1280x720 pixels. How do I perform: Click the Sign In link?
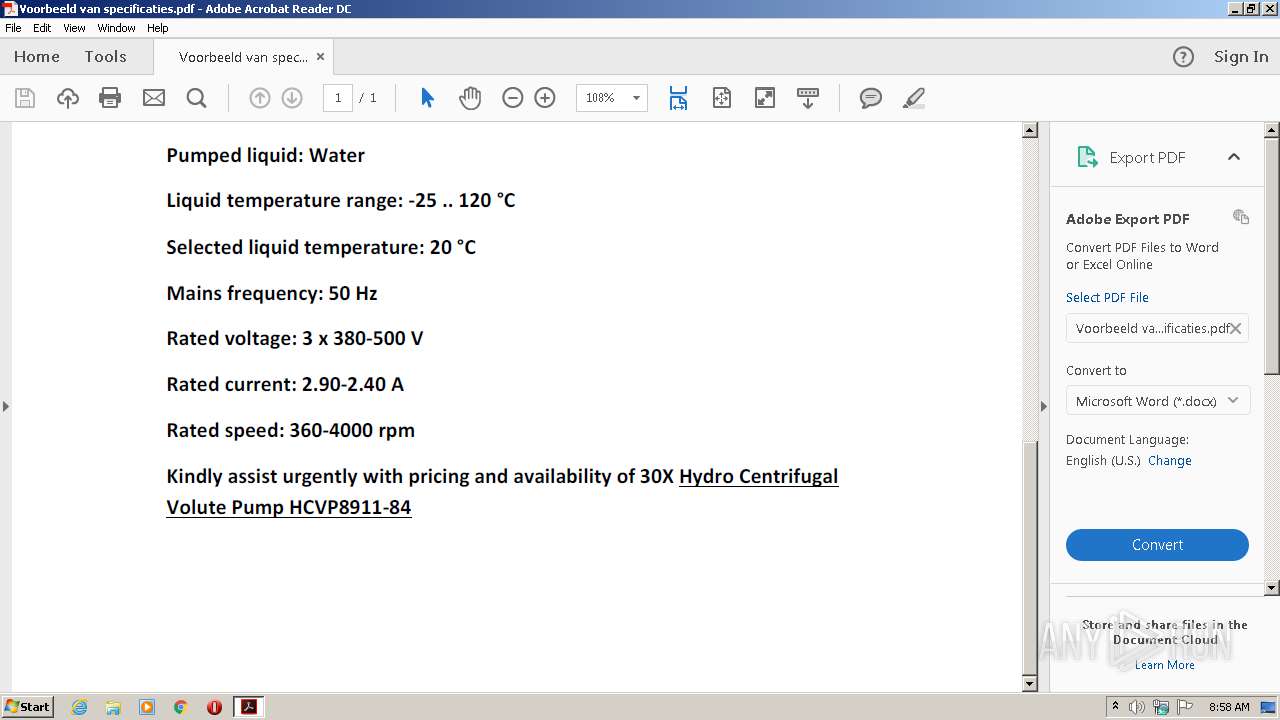(1241, 57)
